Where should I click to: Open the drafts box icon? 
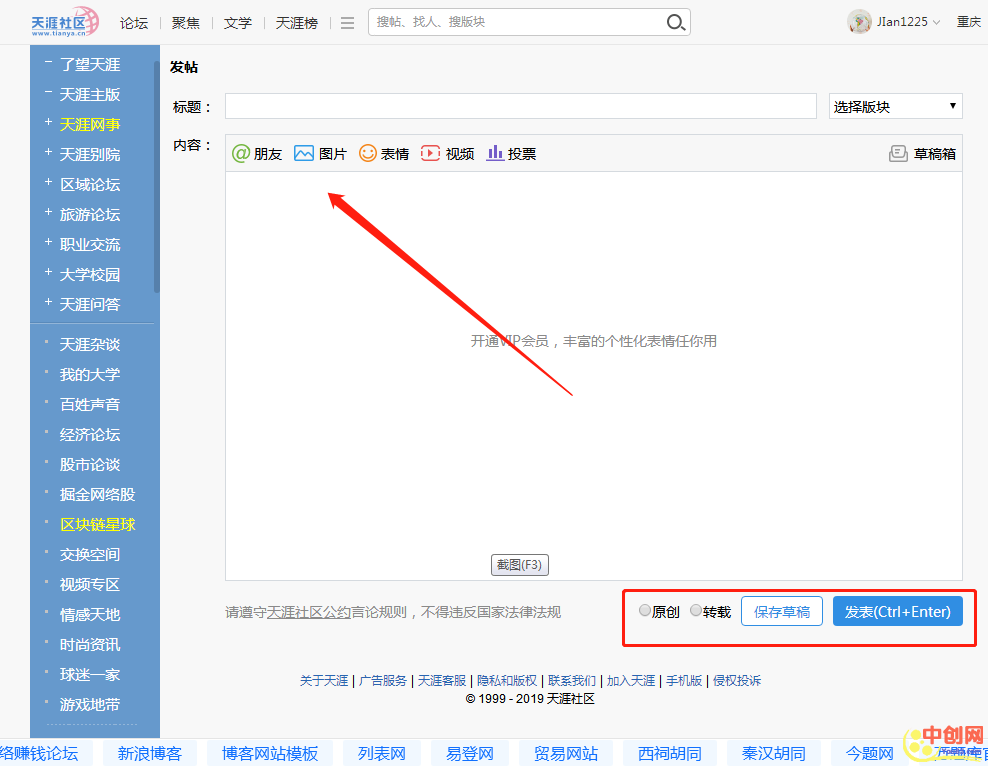(898, 154)
